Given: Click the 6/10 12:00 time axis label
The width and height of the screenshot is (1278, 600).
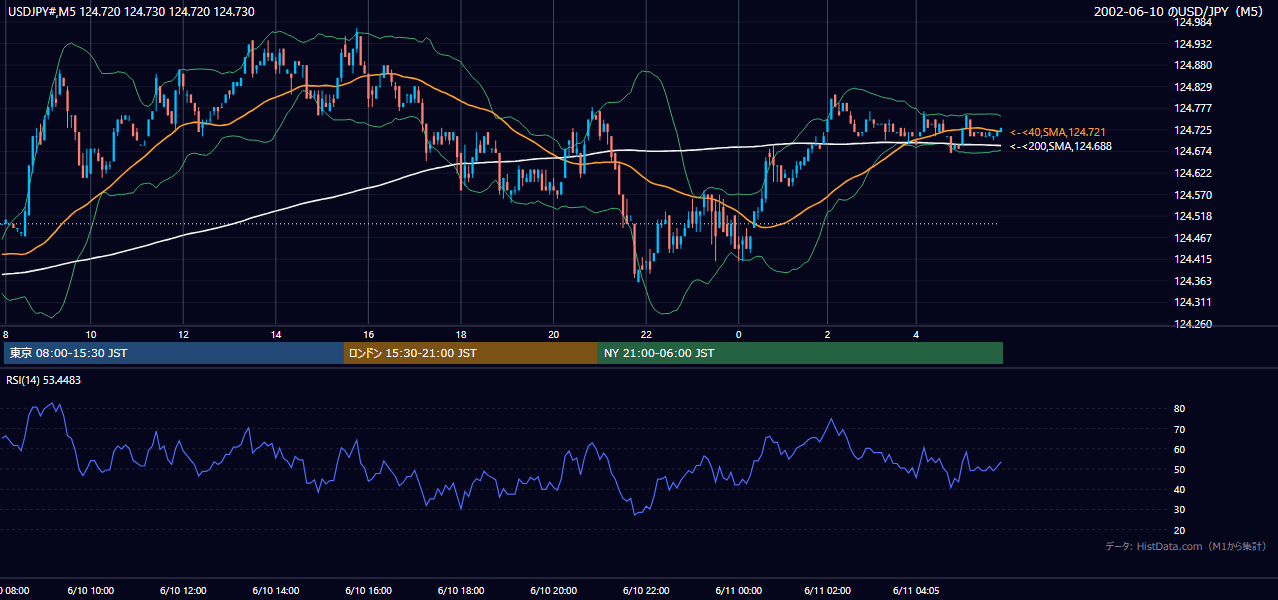Looking at the screenshot, I should (183, 590).
